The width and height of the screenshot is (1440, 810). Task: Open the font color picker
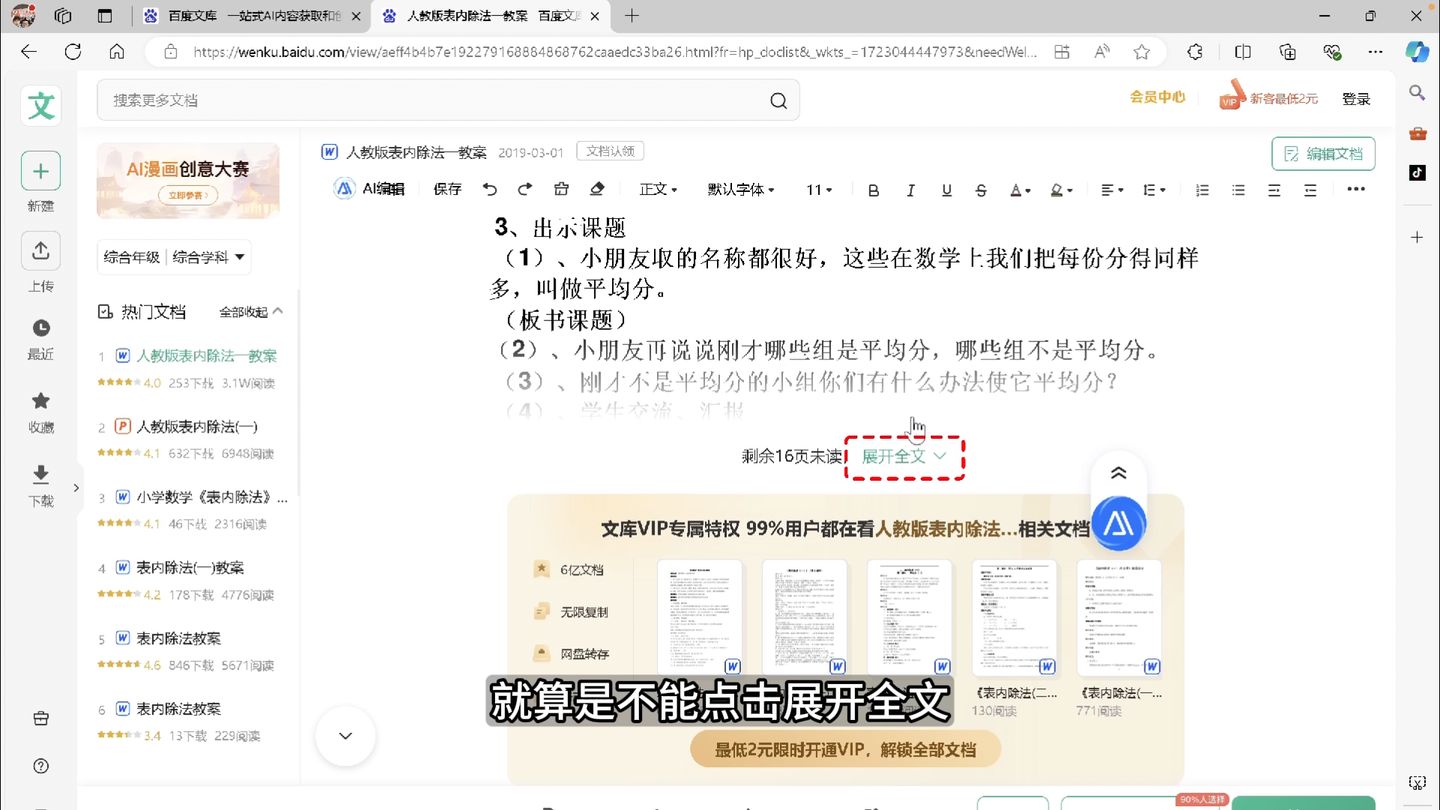[1019, 190]
